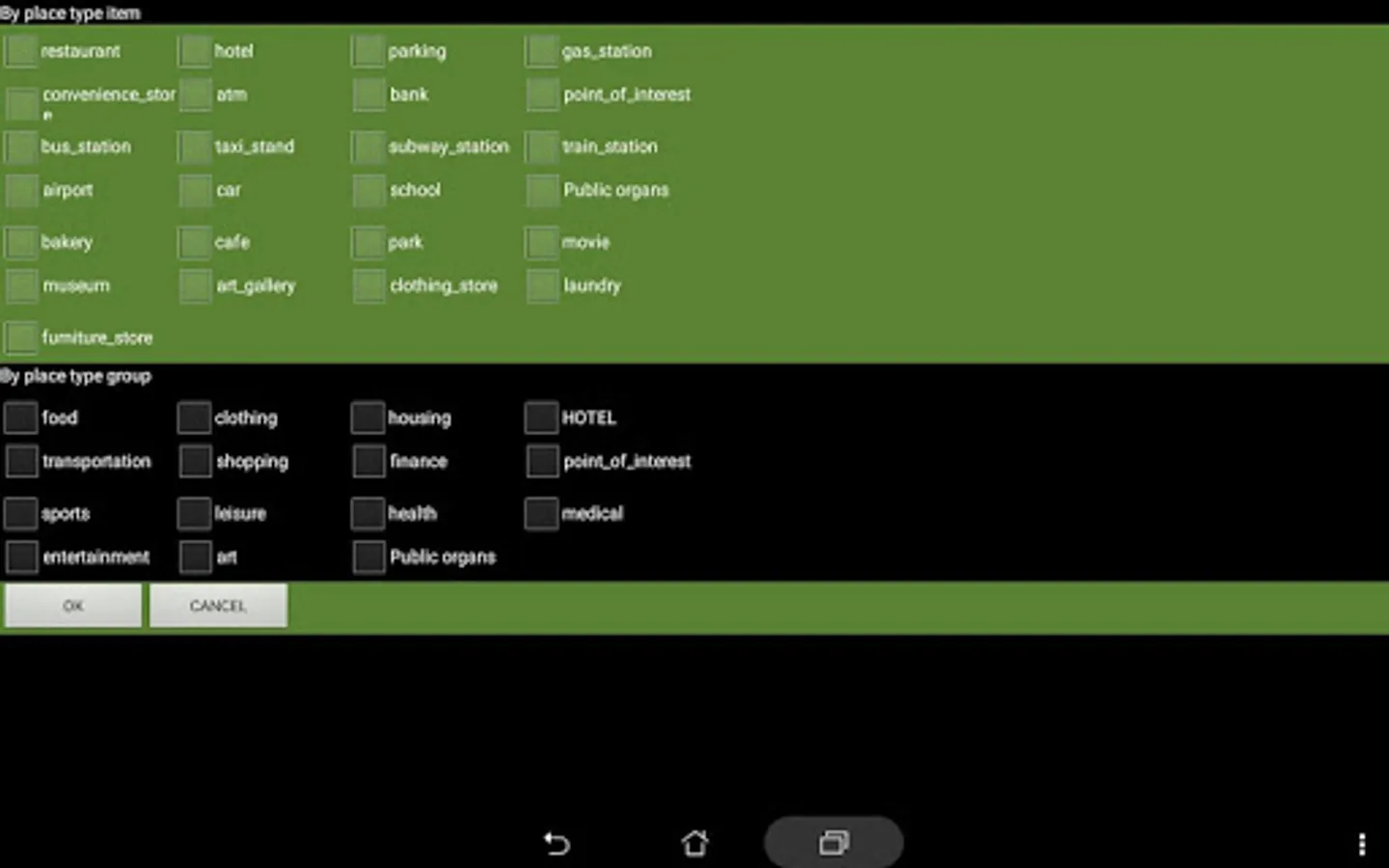Tick the airport checkbox
This screenshot has width=1389, height=868.
(x=21, y=190)
